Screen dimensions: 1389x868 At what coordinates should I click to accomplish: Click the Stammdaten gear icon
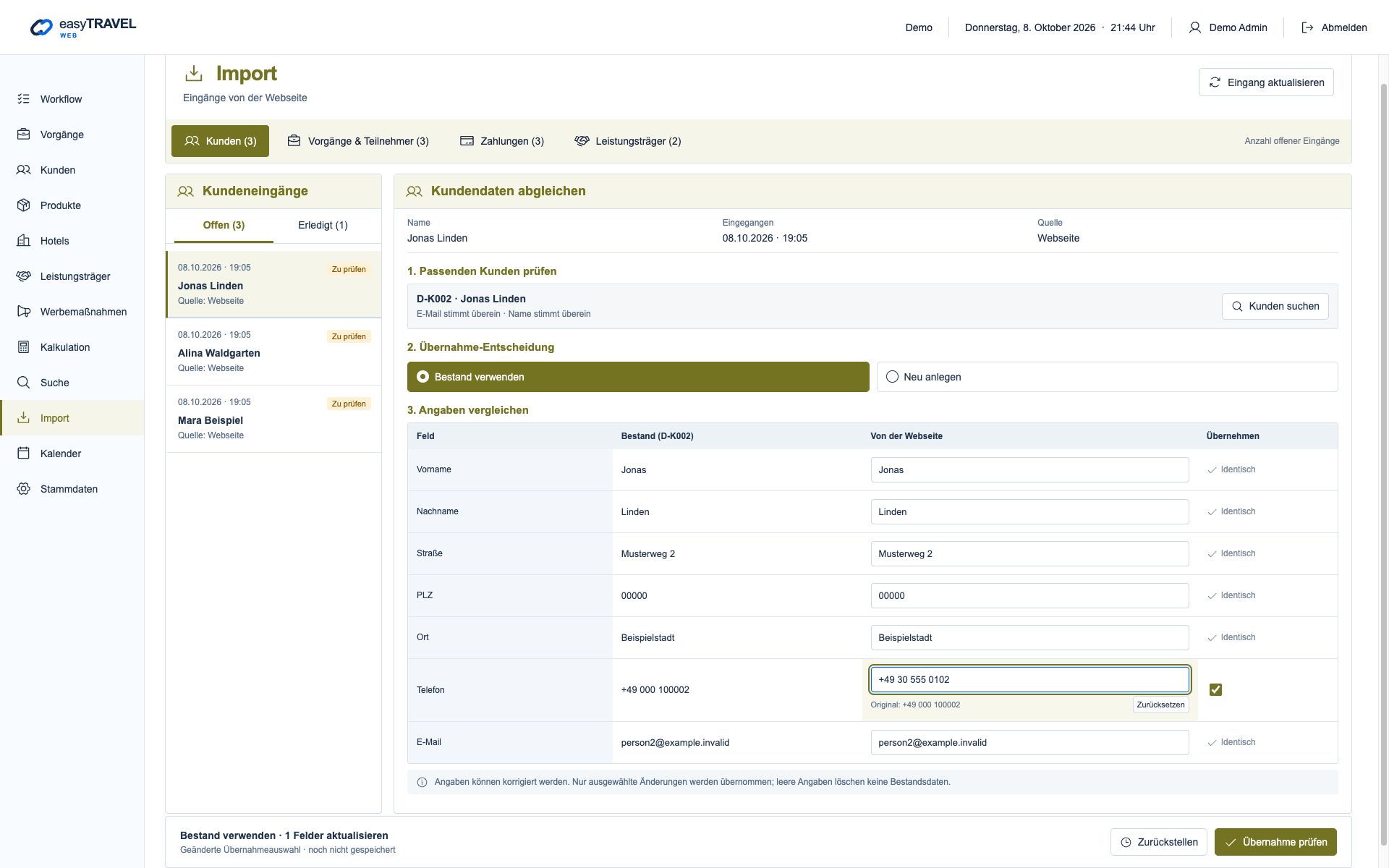click(x=24, y=489)
